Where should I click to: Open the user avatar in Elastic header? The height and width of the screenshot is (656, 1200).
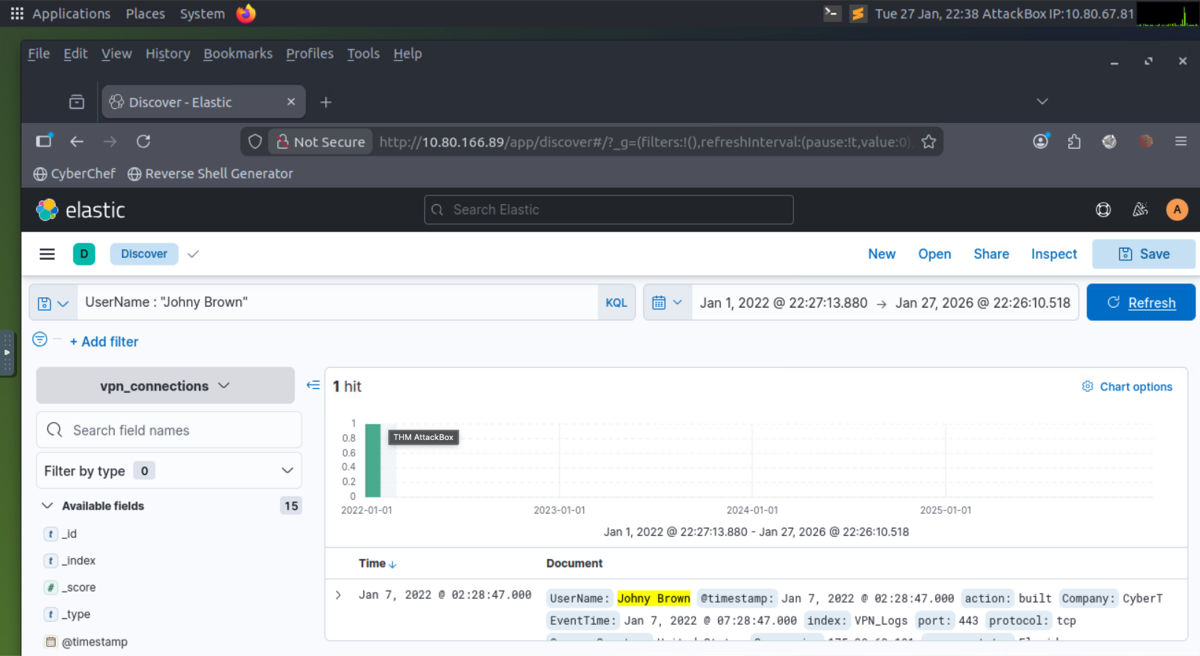1177,210
